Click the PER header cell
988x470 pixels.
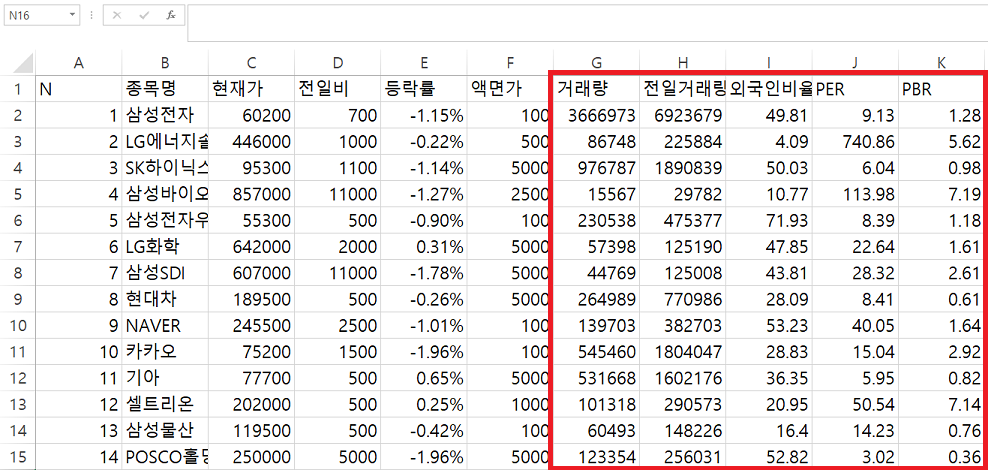click(x=856, y=89)
